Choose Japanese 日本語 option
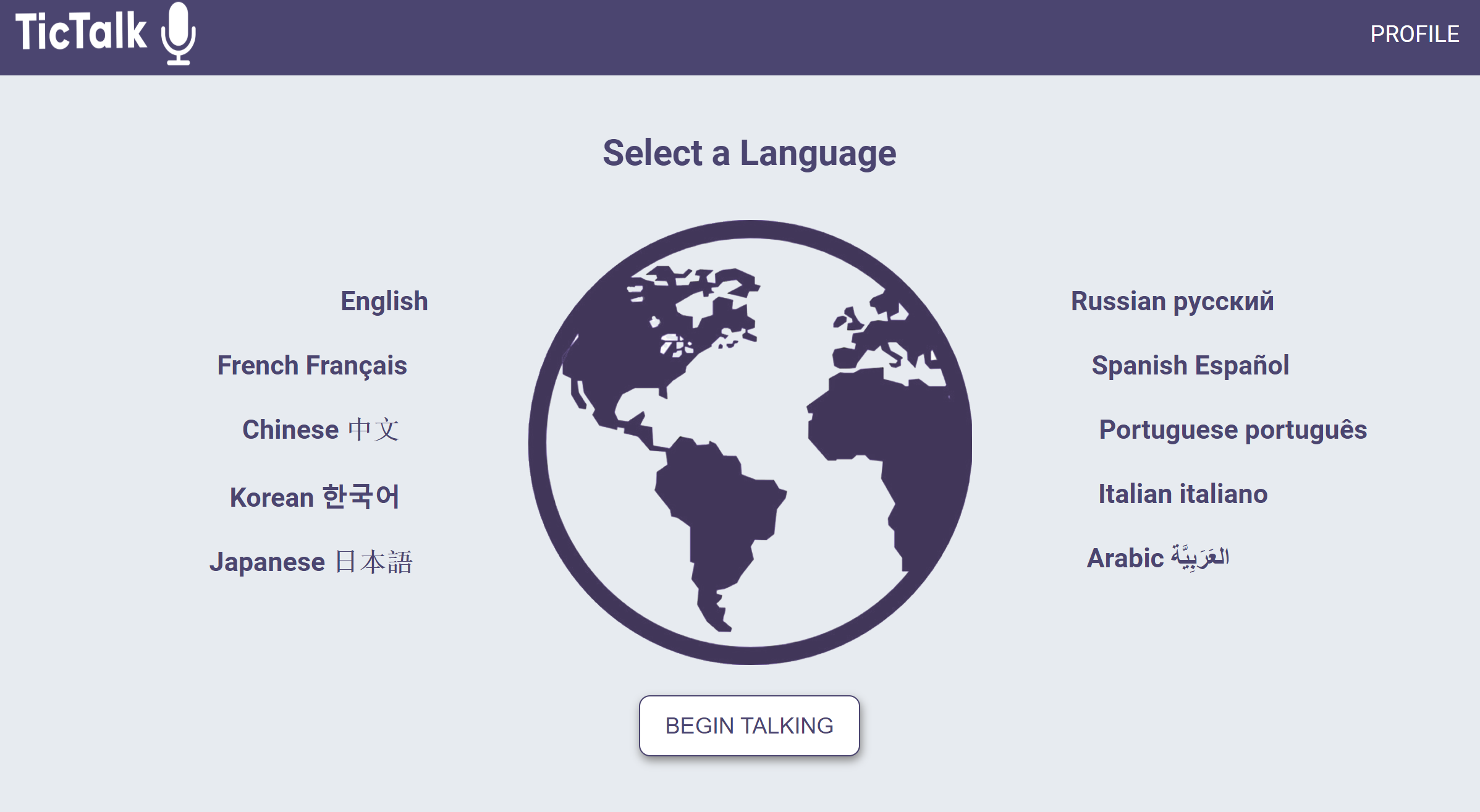Screen dimensions: 1480x812 pos(311,562)
